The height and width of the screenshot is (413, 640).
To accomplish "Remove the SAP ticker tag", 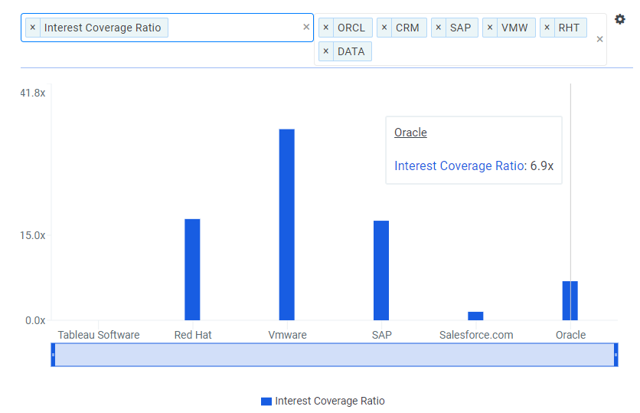I will pos(438,28).
